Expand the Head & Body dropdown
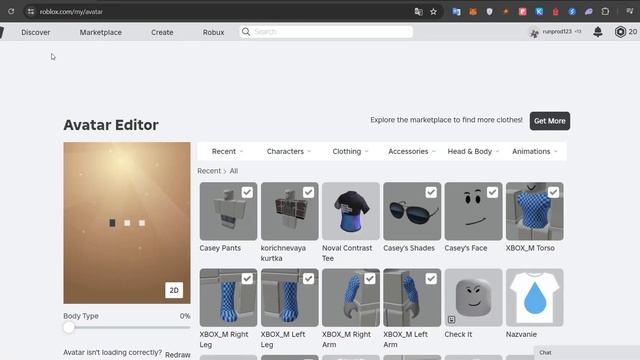The image size is (640, 360). (473, 151)
